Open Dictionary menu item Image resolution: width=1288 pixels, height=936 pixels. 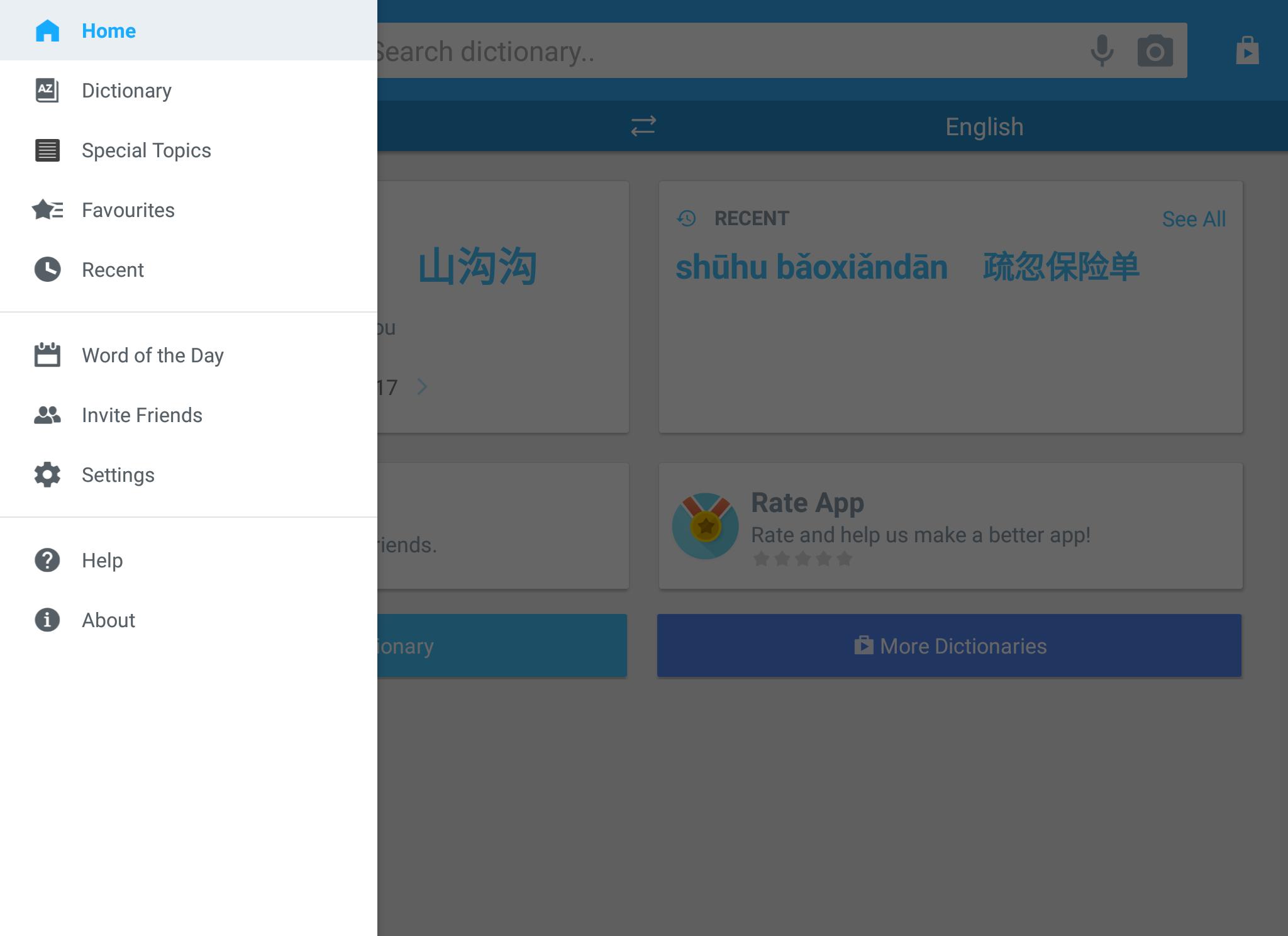(189, 90)
